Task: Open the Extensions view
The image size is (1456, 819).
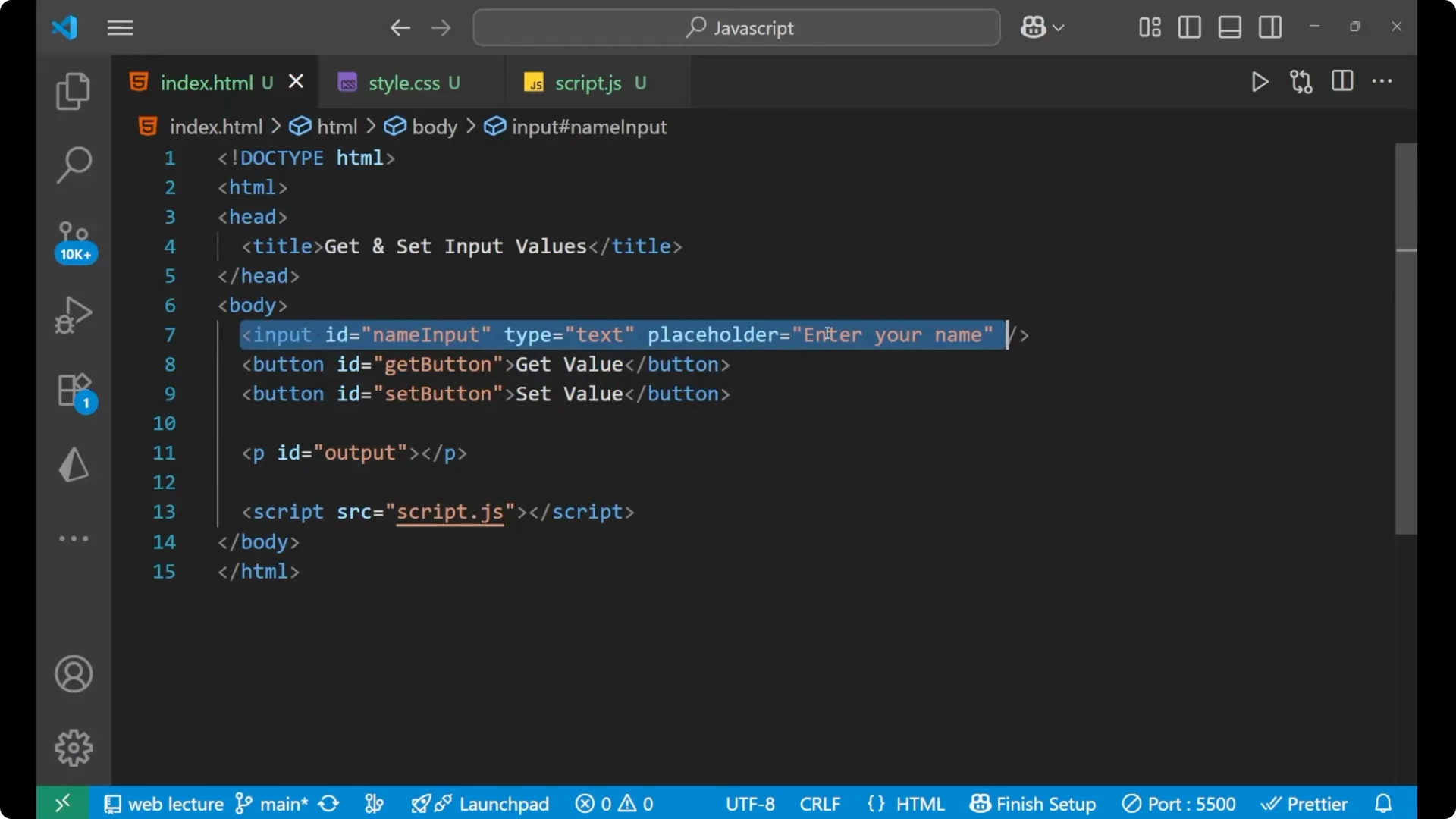Action: pyautogui.click(x=73, y=390)
